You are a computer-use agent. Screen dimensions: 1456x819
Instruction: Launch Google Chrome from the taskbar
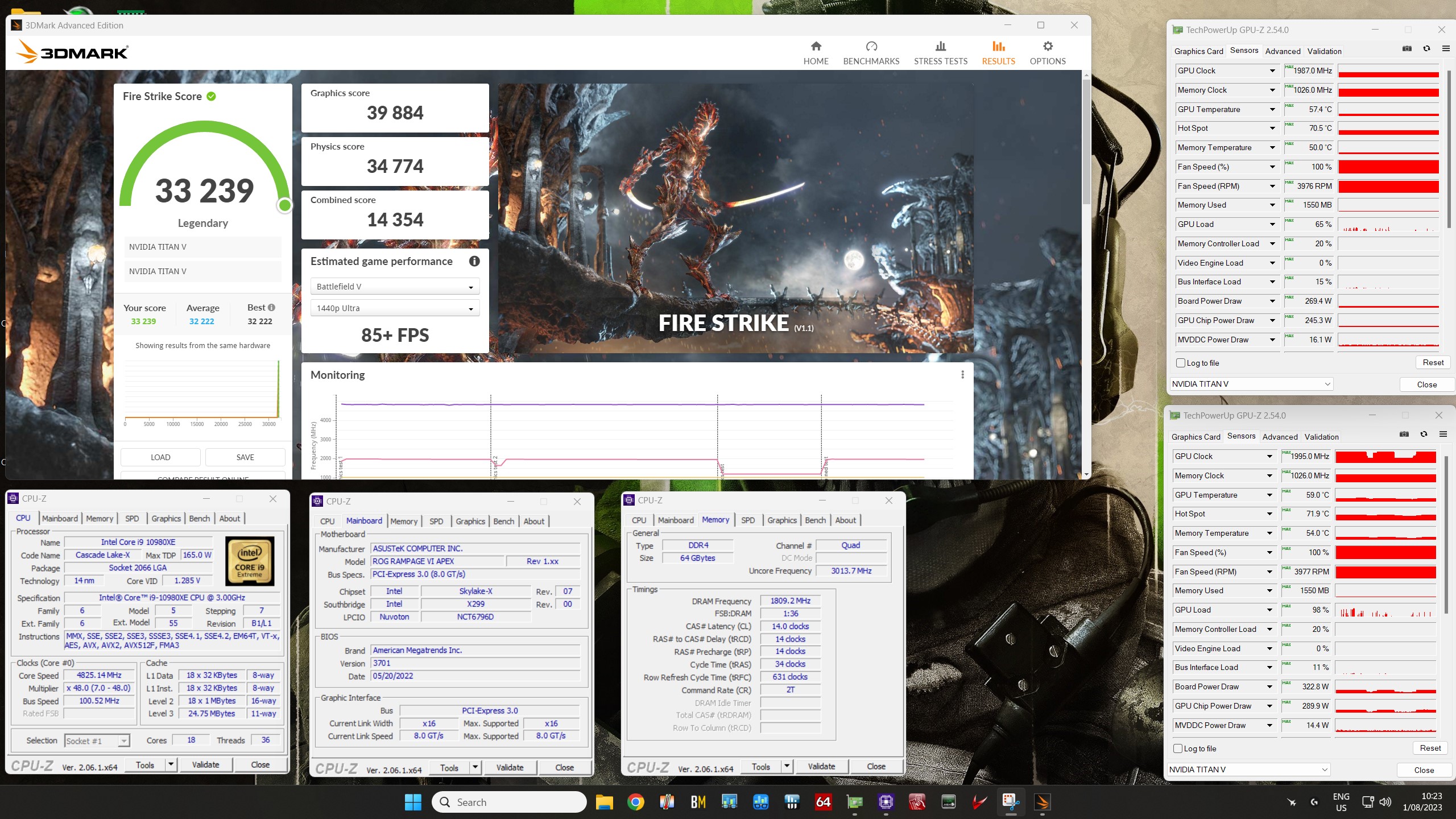tap(635, 803)
